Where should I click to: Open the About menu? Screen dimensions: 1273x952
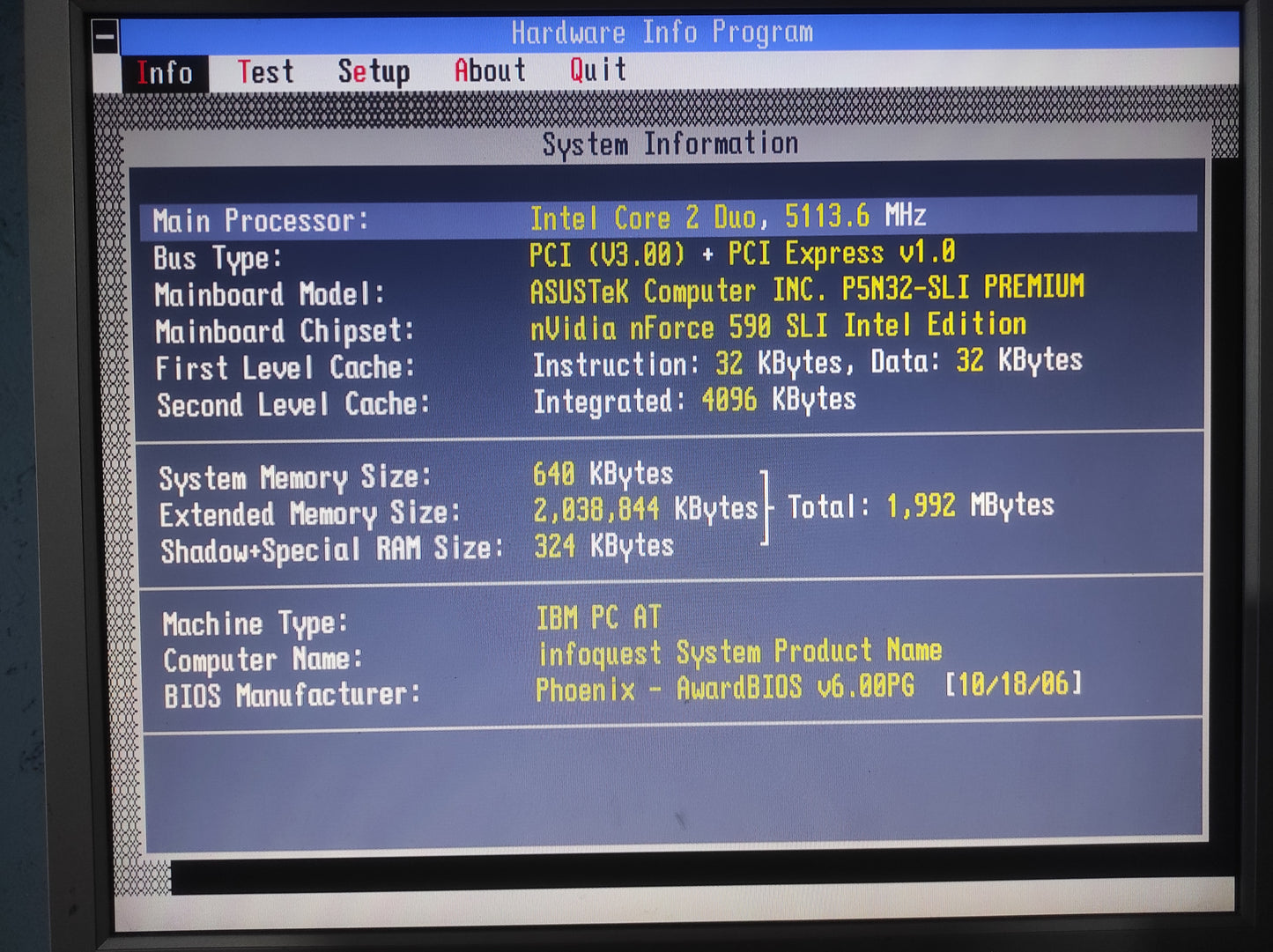pos(490,70)
